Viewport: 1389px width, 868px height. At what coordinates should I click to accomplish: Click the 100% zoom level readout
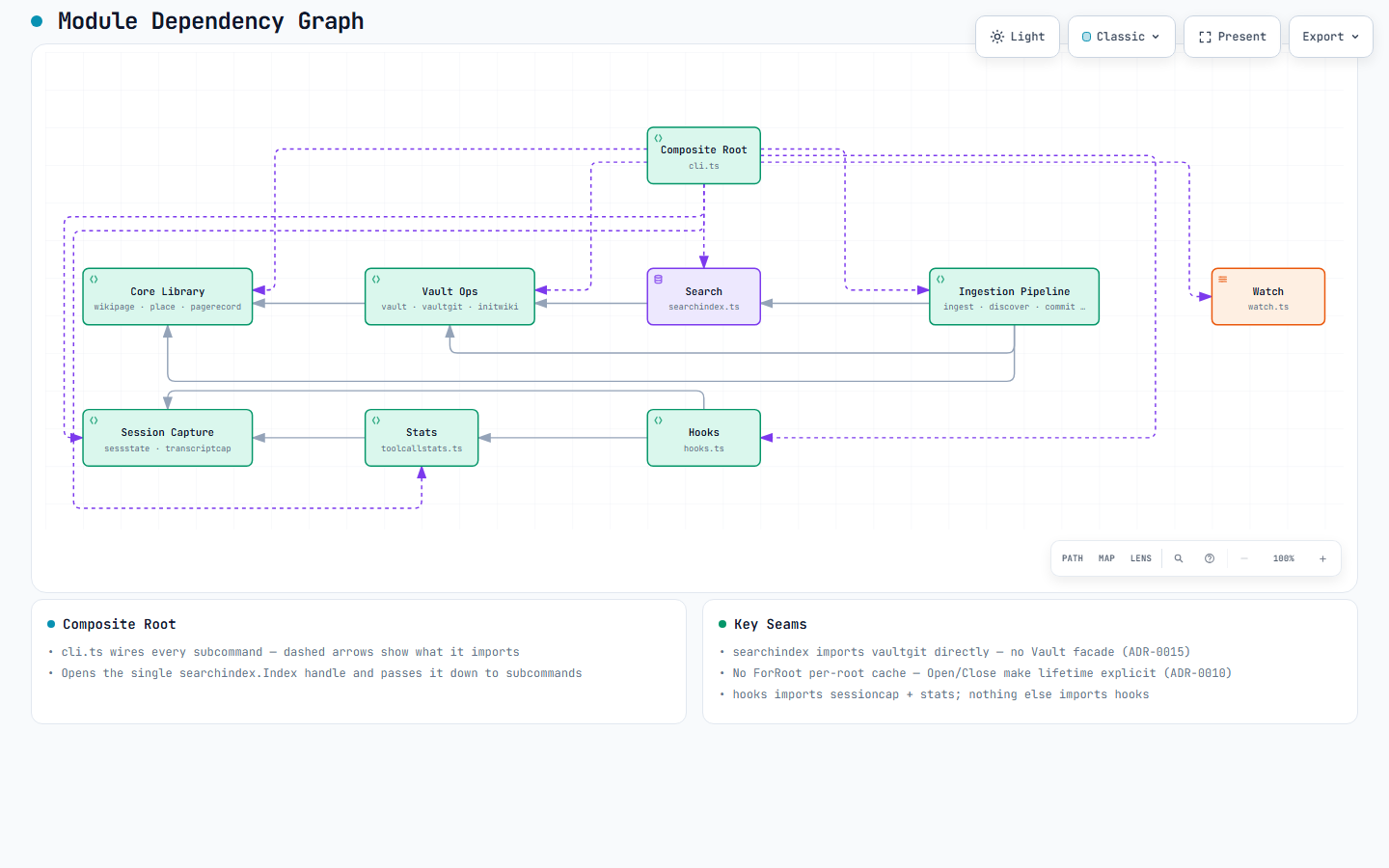(1284, 558)
